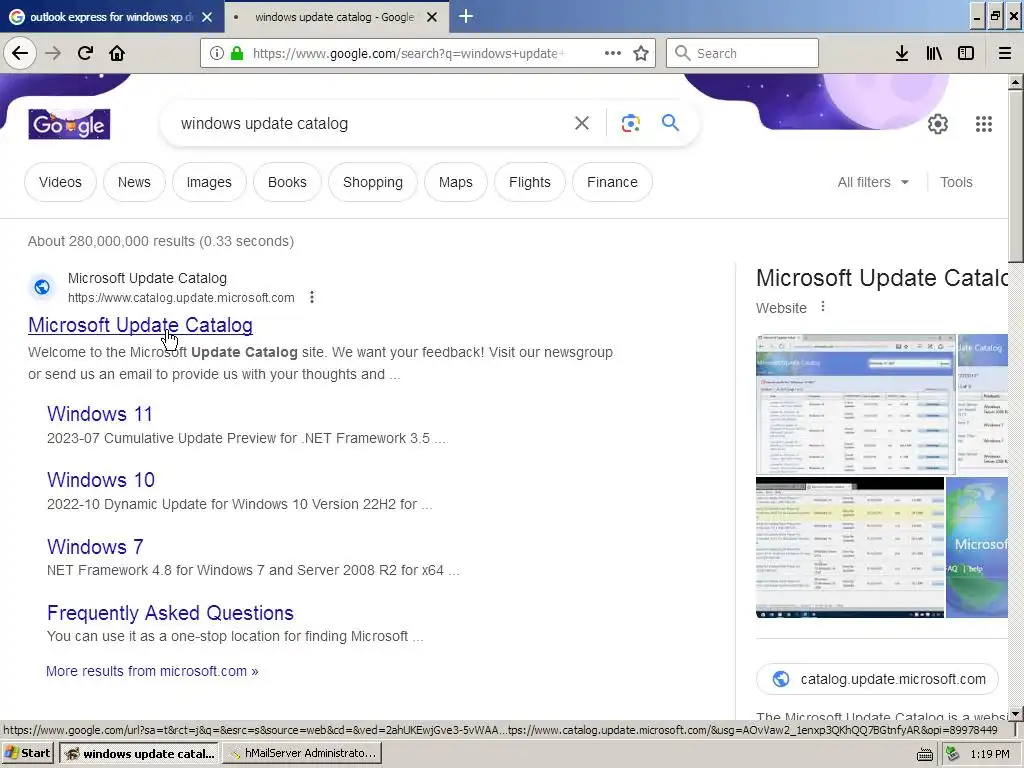Open the Google apps grid icon
Screen dimensions: 1024x768
984,123
